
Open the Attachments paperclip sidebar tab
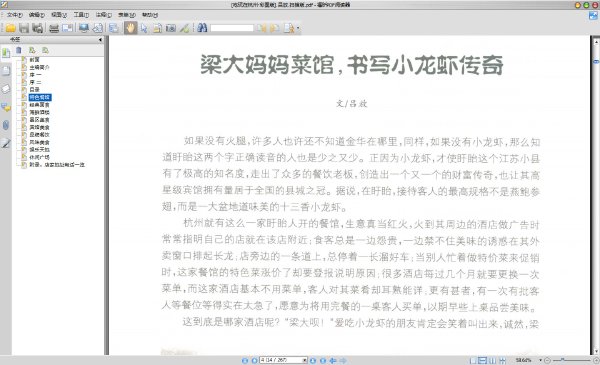tap(6, 125)
